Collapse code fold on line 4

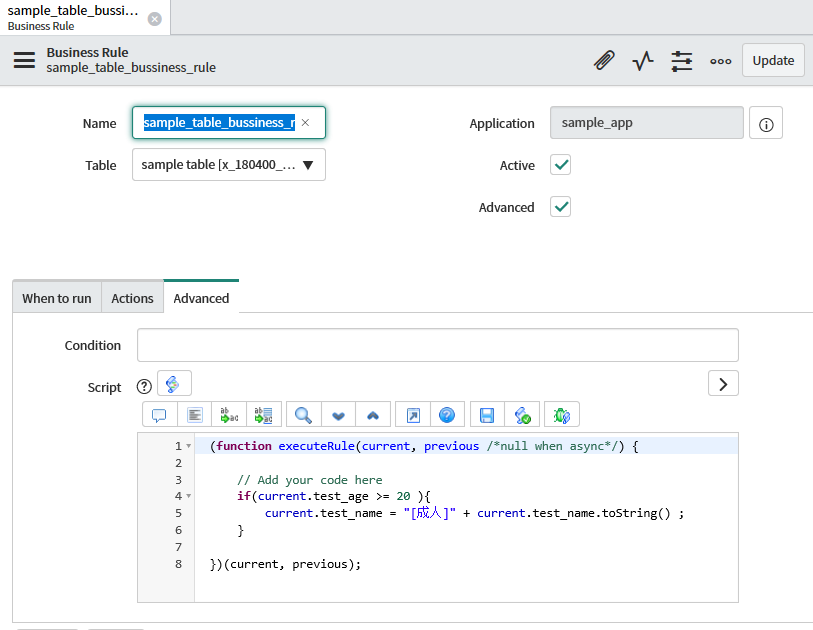pyautogui.click(x=189, y=496)
